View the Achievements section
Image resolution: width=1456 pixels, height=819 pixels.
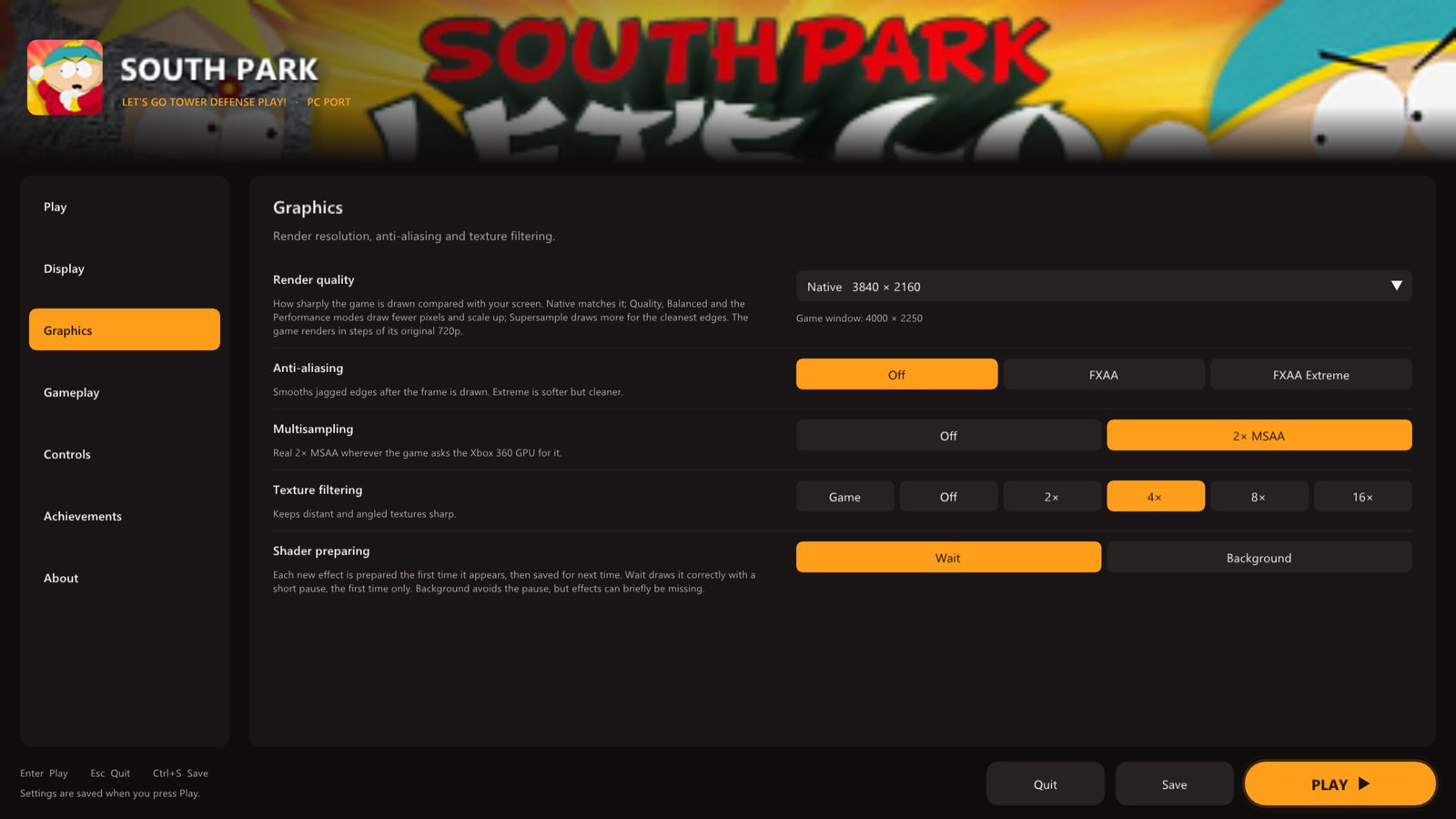pyautogui.click(x=125, y=516)
